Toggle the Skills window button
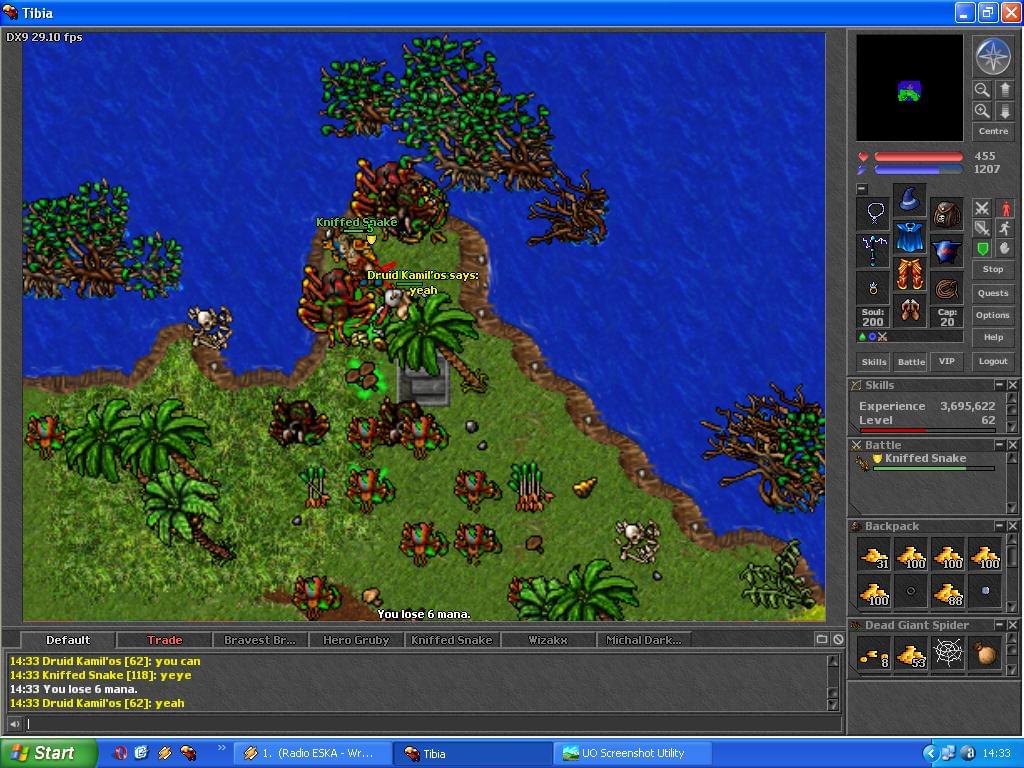The height and width of the screenshot is (768, 1024). 874,362
